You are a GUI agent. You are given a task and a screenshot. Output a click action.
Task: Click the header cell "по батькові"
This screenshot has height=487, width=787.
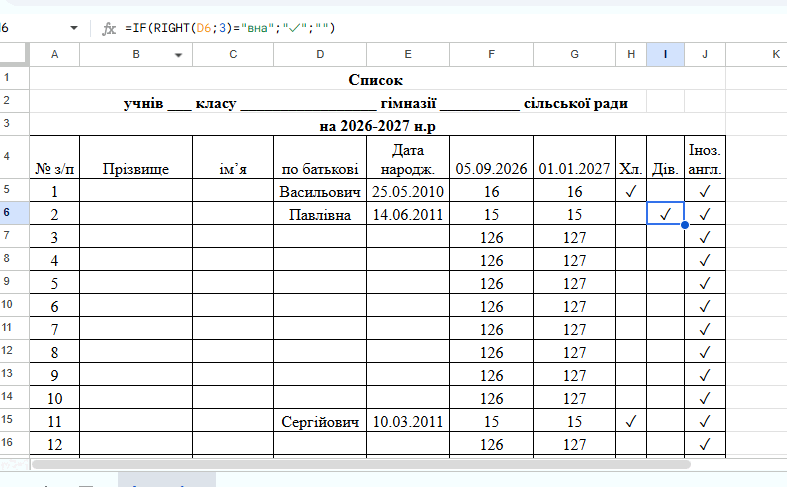320,157
